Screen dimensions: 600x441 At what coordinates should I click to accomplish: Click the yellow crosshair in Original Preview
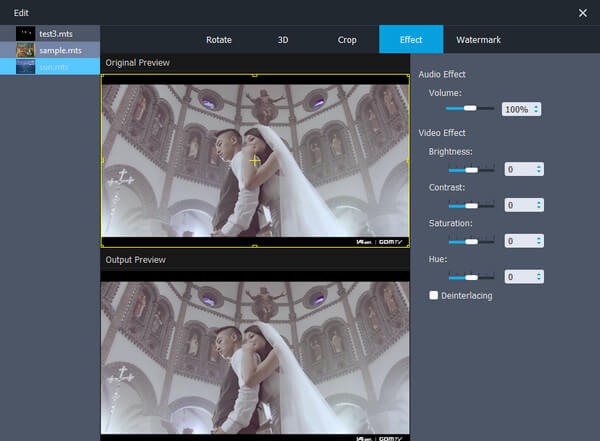click(254, 161)
